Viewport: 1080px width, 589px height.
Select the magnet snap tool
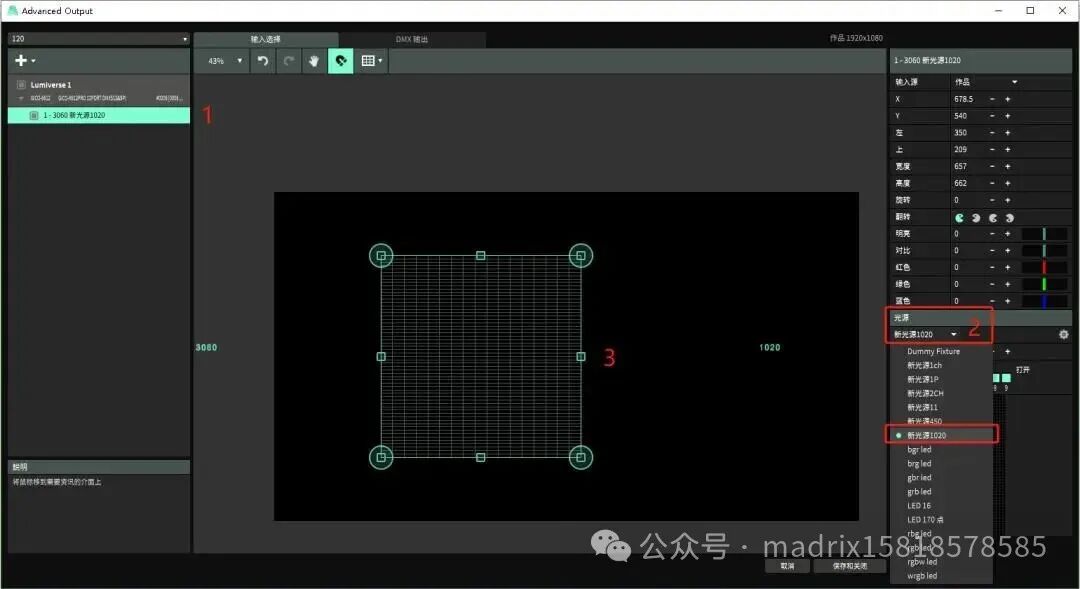(340, 60)
